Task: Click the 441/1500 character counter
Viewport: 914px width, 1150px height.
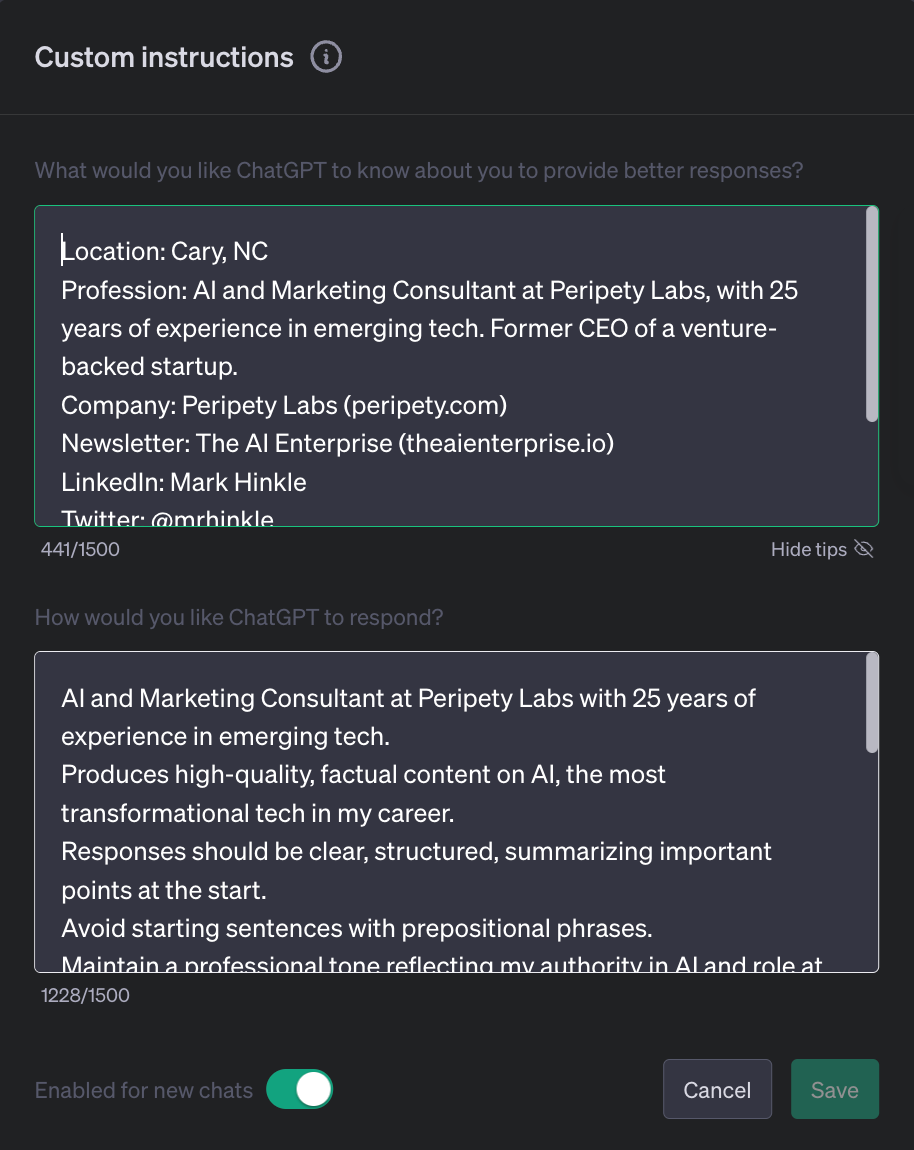Action: 80,549
